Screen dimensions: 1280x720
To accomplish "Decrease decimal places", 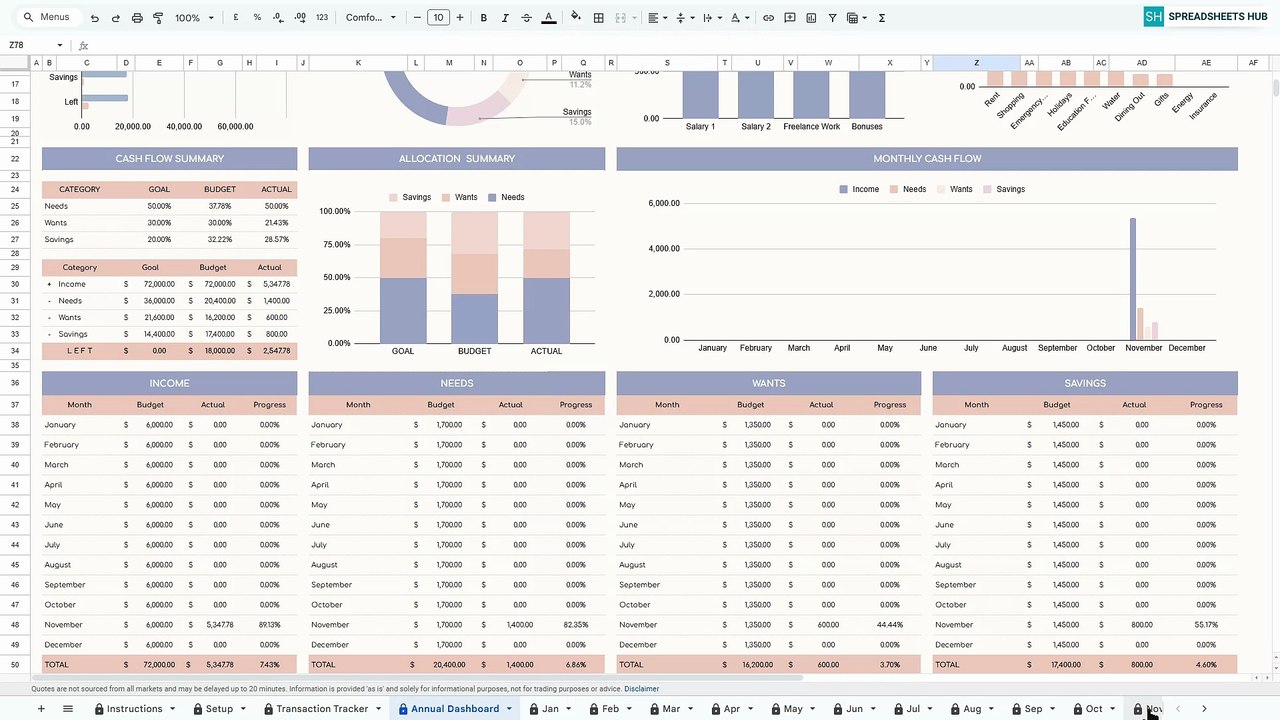I will (x=277, y=18).
